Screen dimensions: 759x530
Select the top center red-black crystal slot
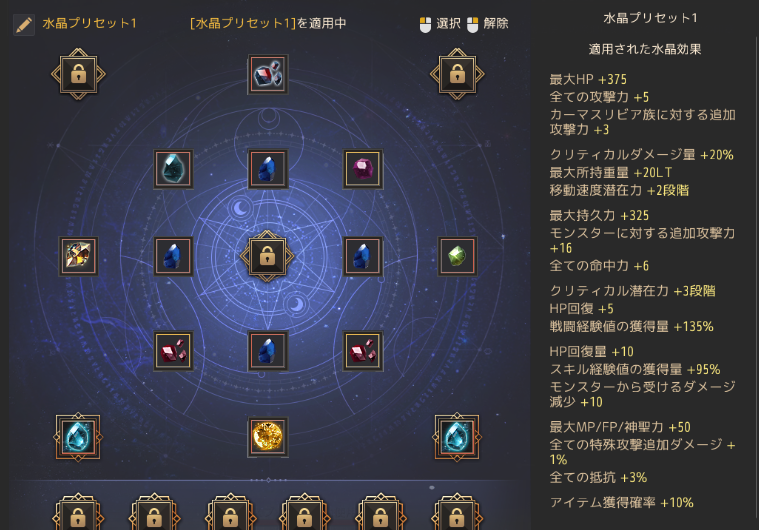268,74
